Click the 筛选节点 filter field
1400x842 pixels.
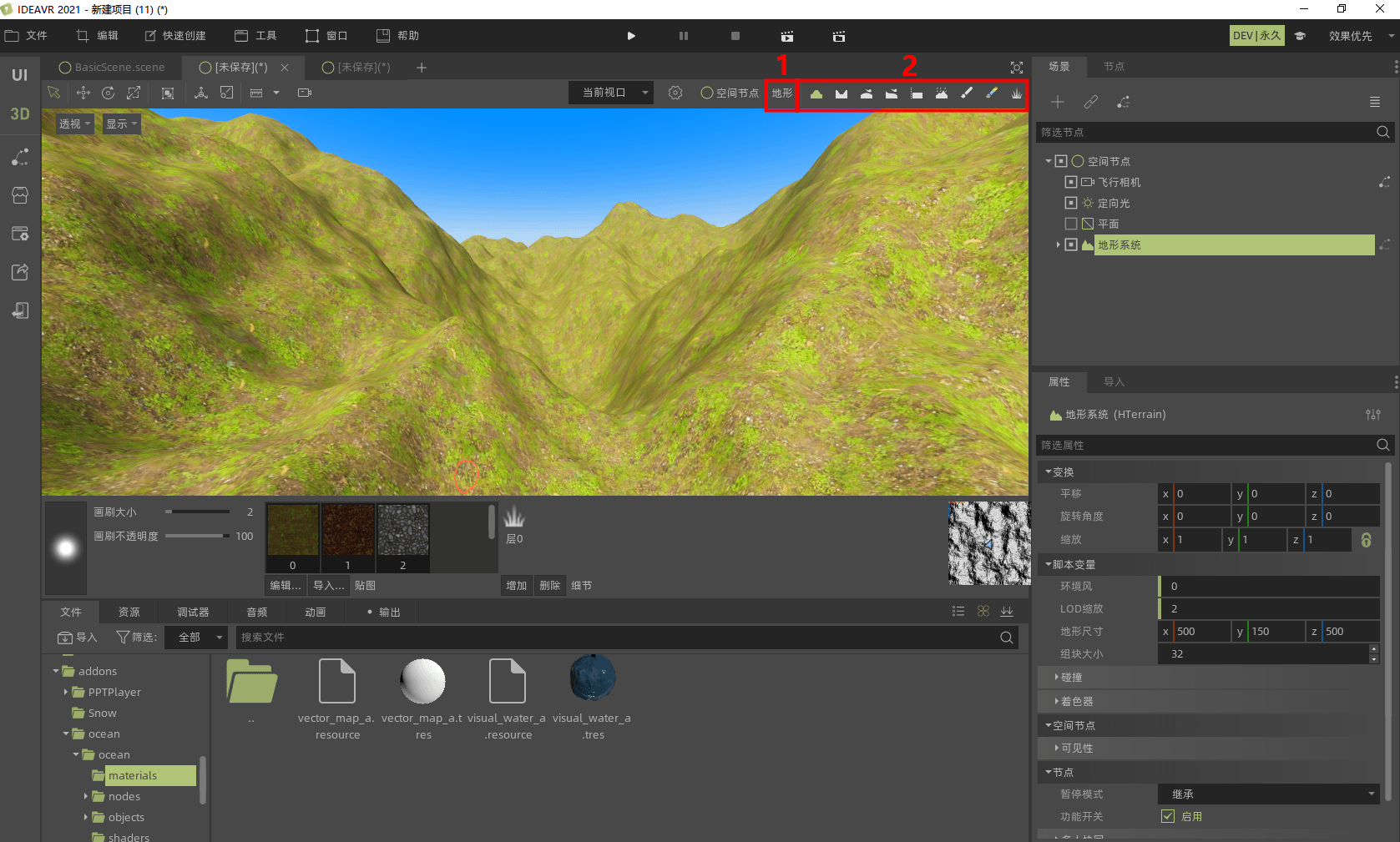tap(1215, 132)
